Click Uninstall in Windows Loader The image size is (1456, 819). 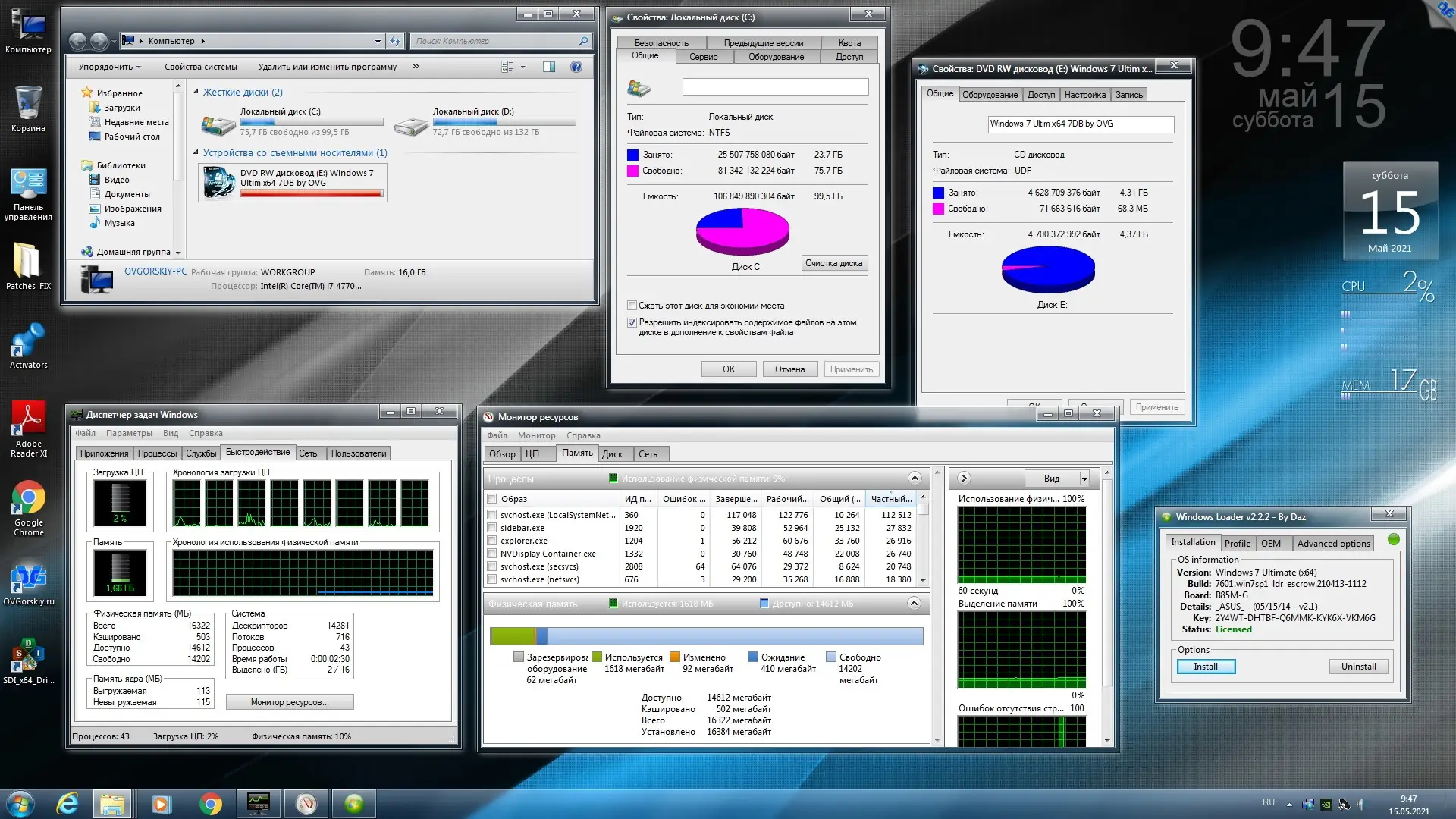(1358, 667)
